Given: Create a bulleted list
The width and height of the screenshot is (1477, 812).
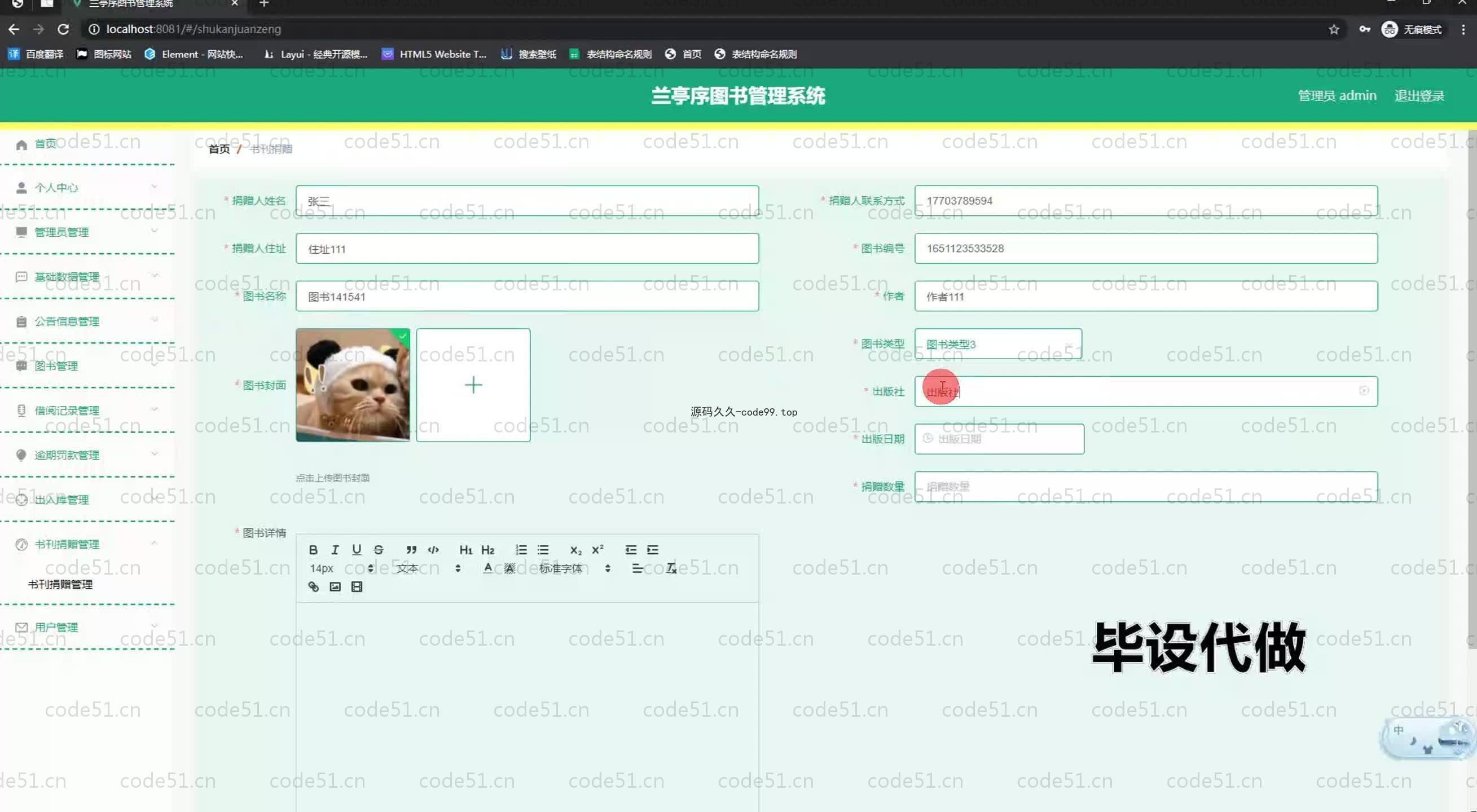Looking at the screenshot, I should [542, 550].
